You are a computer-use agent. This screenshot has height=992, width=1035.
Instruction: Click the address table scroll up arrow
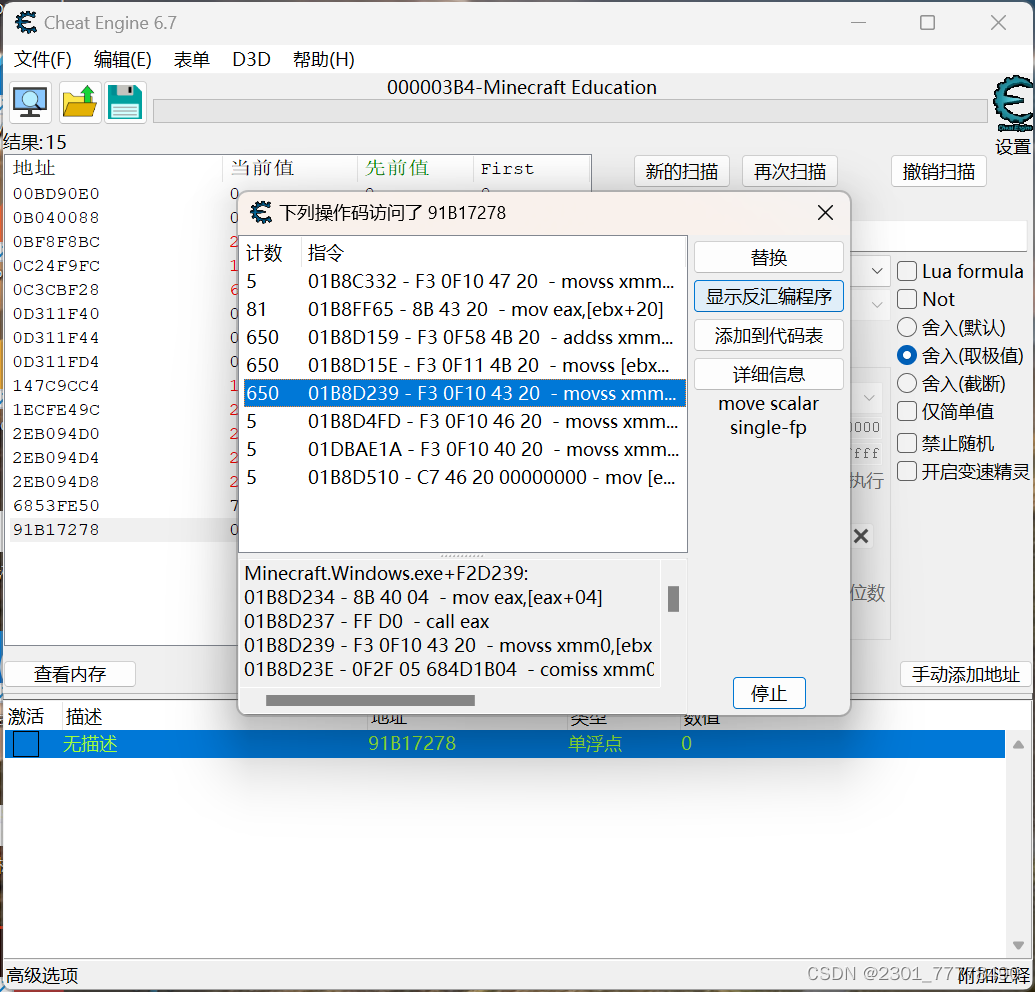pyautogui.click(x=1018, y=744)
